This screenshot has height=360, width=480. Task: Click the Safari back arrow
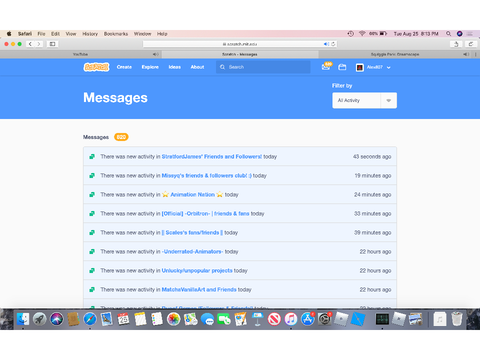30,44
